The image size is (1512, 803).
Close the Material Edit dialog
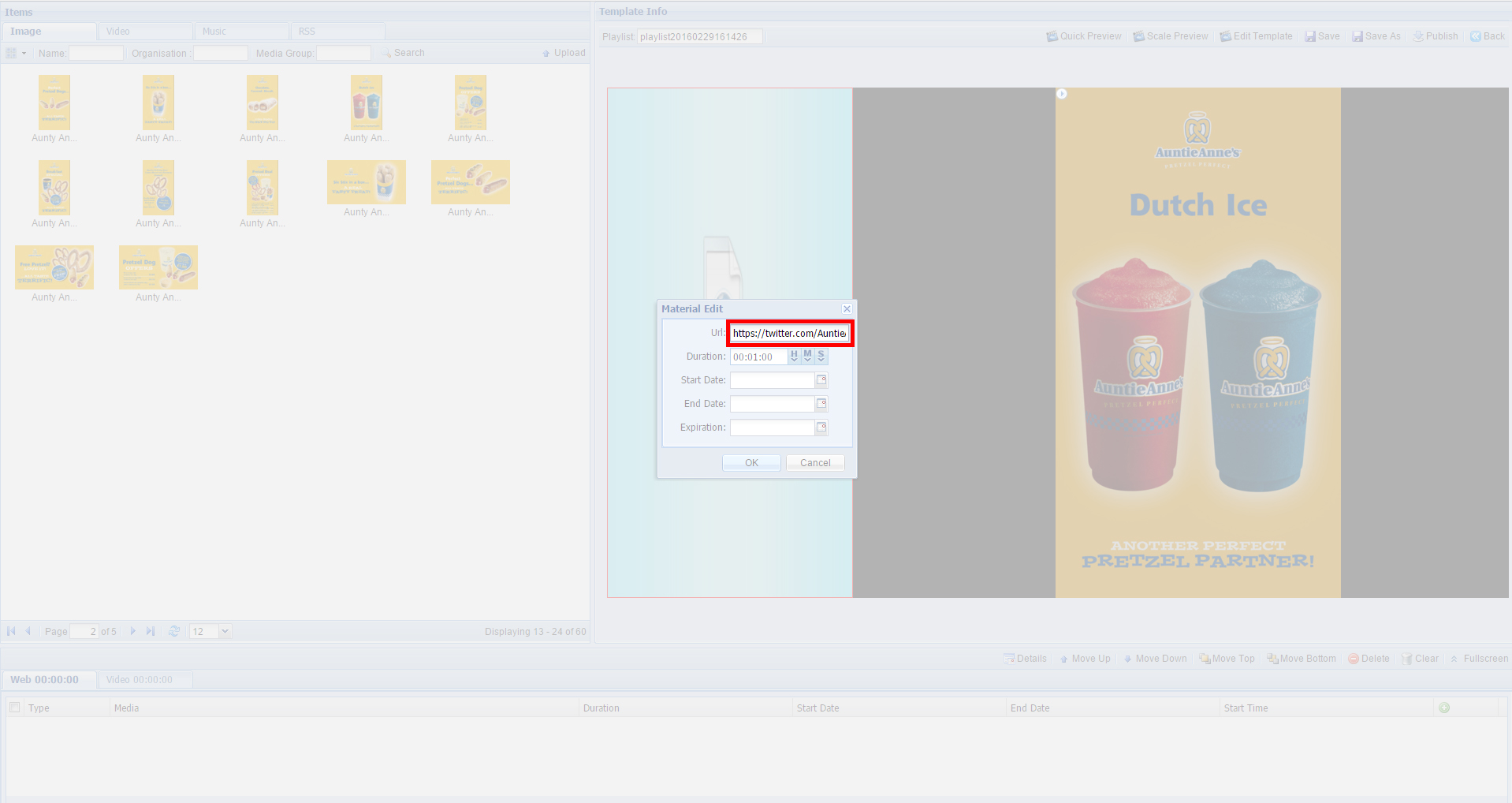[847, 308]
